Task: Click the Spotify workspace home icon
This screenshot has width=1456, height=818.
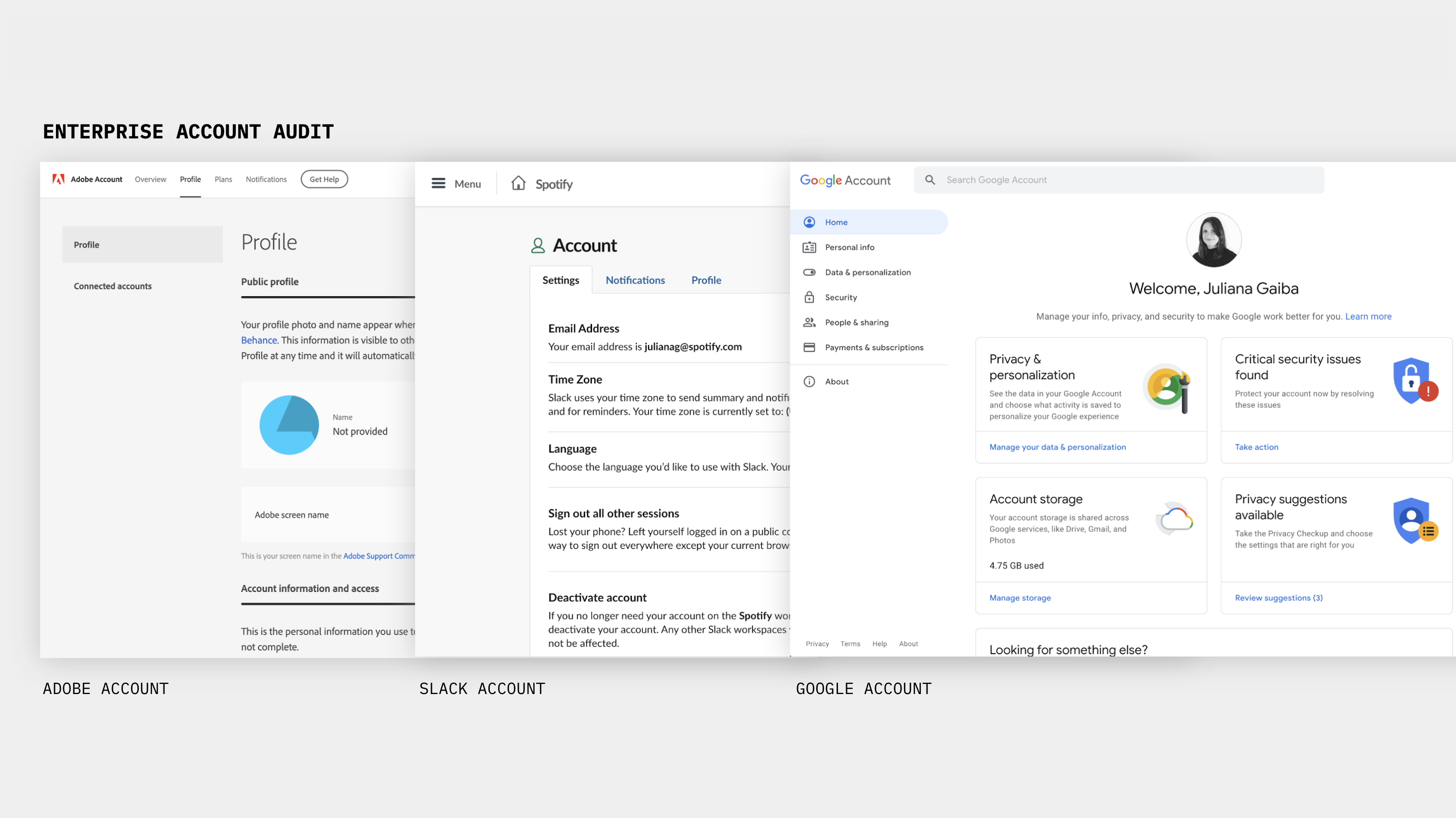Action: click(518, 183)
